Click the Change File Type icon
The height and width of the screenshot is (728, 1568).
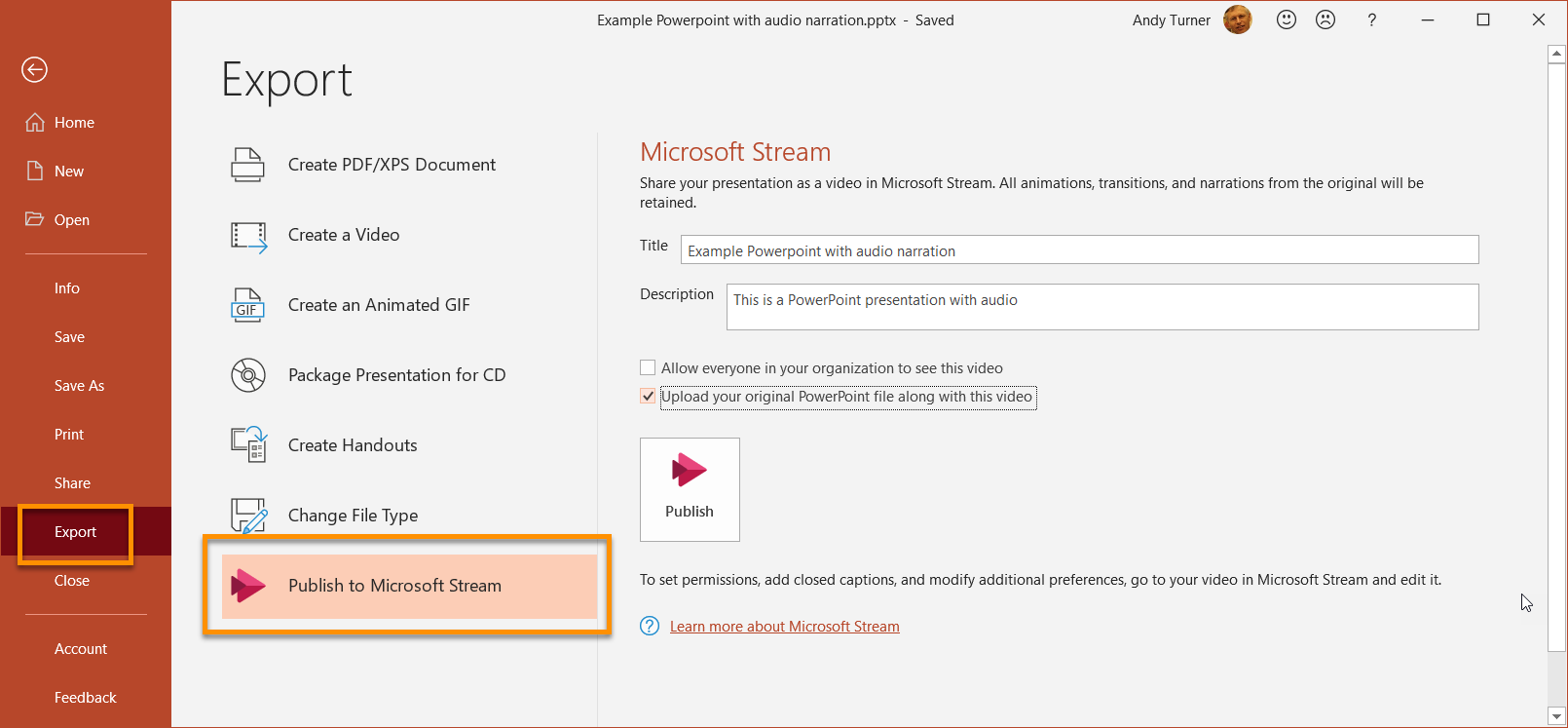(248, 516)
